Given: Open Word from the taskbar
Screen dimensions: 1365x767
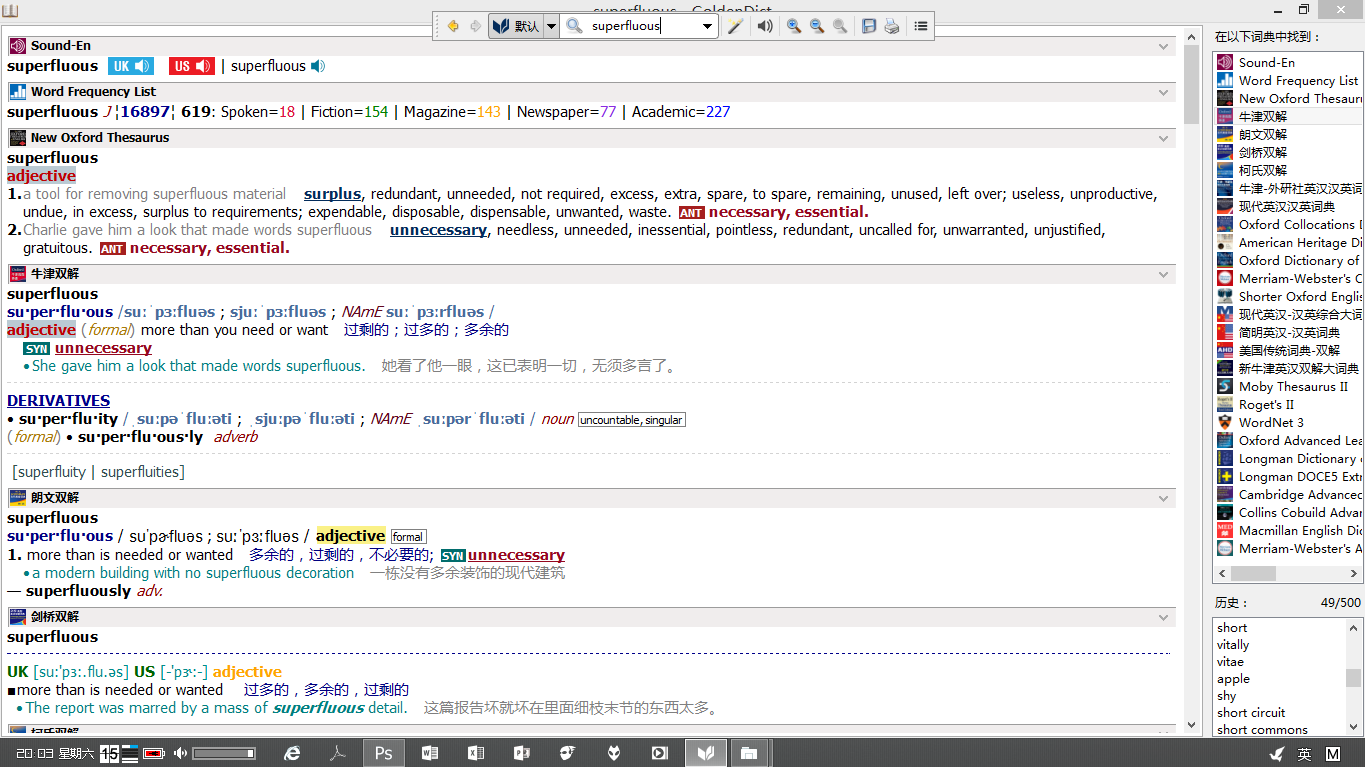Looking at the screenshot, I should tap(430, 753).
